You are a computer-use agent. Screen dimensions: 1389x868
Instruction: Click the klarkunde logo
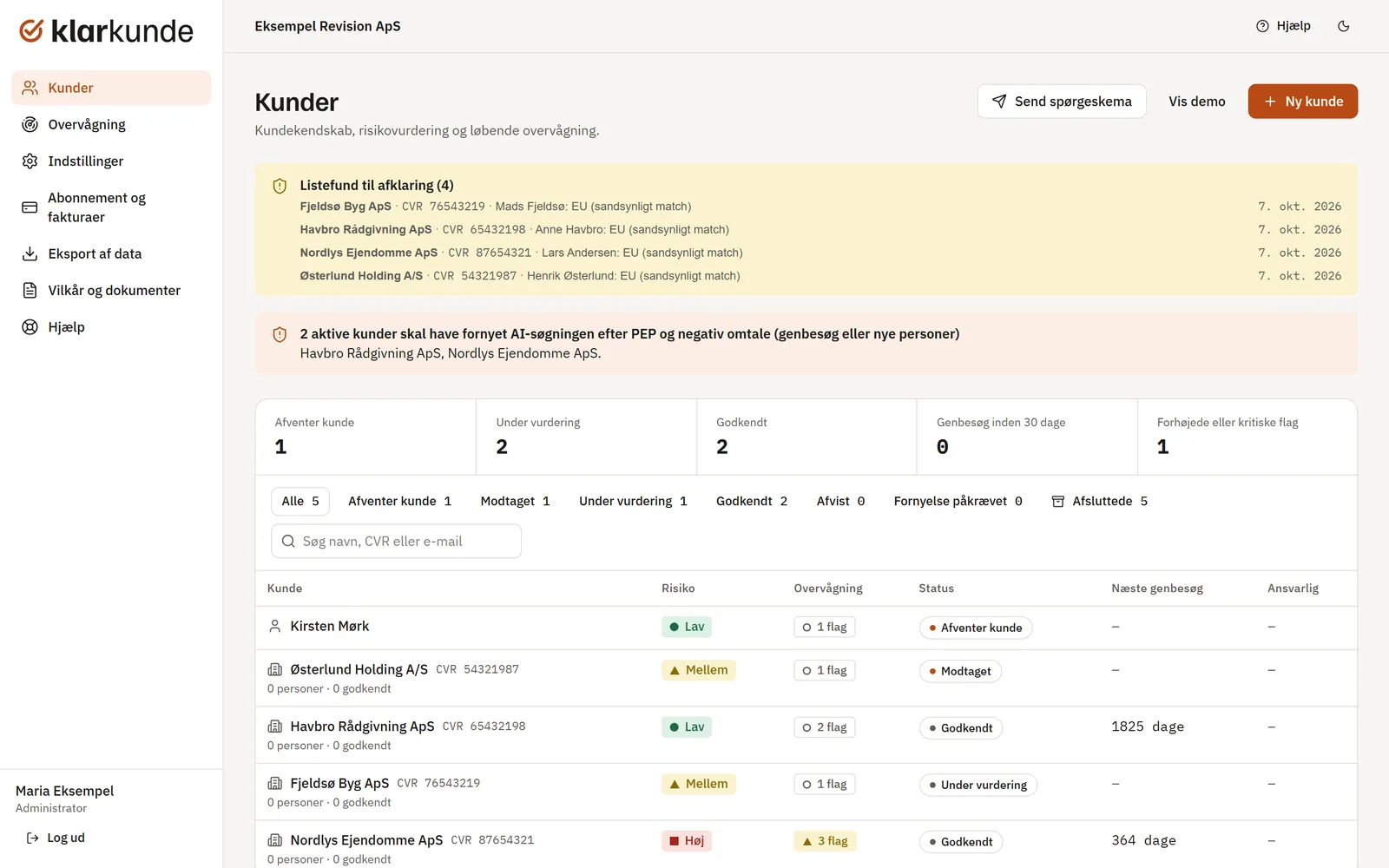pos(107,31)
